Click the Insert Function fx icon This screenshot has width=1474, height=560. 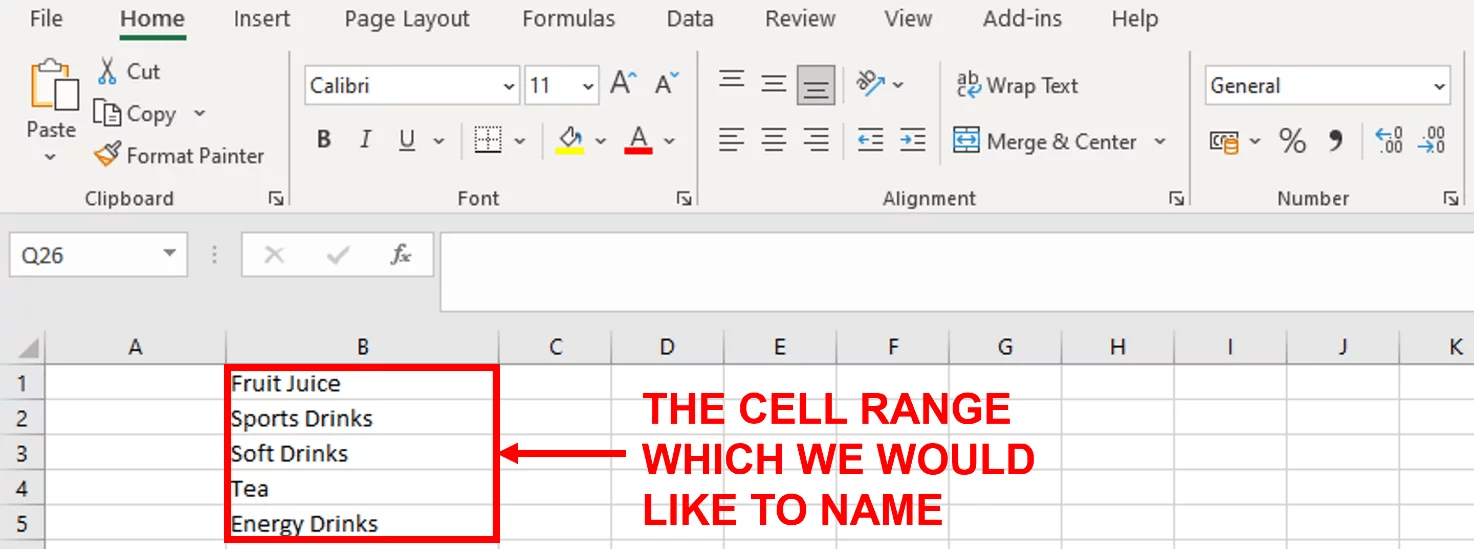pyautogui.click(x=401, y=255)
